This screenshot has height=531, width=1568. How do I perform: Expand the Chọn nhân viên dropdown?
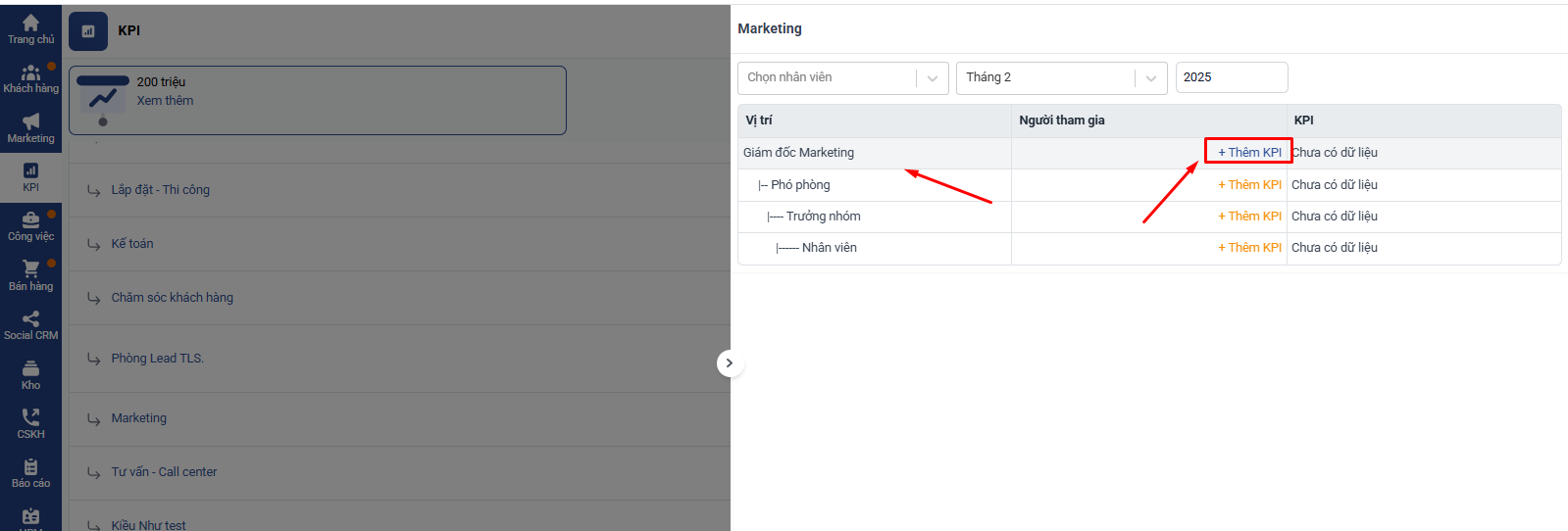pos(842,77)
